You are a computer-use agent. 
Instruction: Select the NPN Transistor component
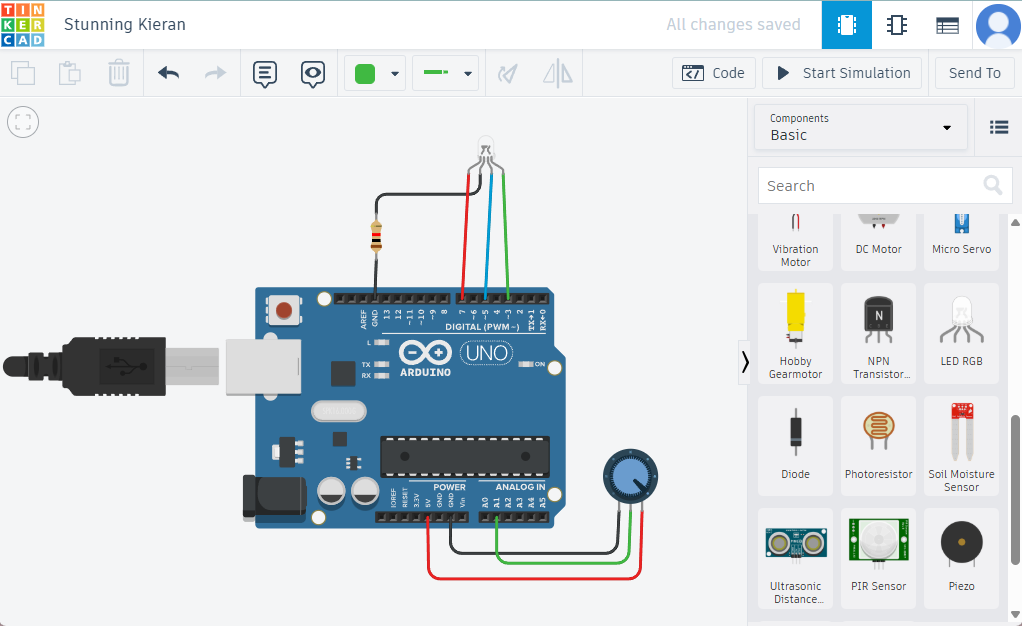(878, 334)
